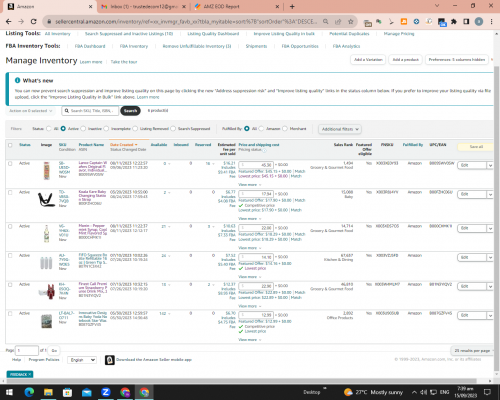This screenshot has width=500, height=400.
Task: Expand the Edit dropdown arrow for the wafers row
Action: pyautogui.click(x=490, y=165)
